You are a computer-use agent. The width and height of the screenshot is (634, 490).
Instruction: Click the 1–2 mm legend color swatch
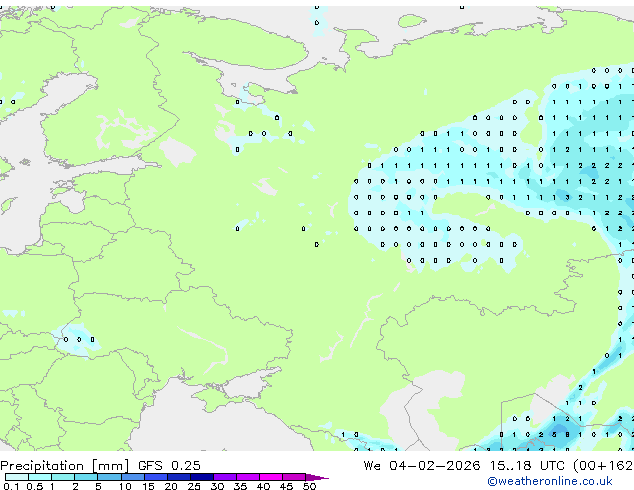[x=63, y=477]
